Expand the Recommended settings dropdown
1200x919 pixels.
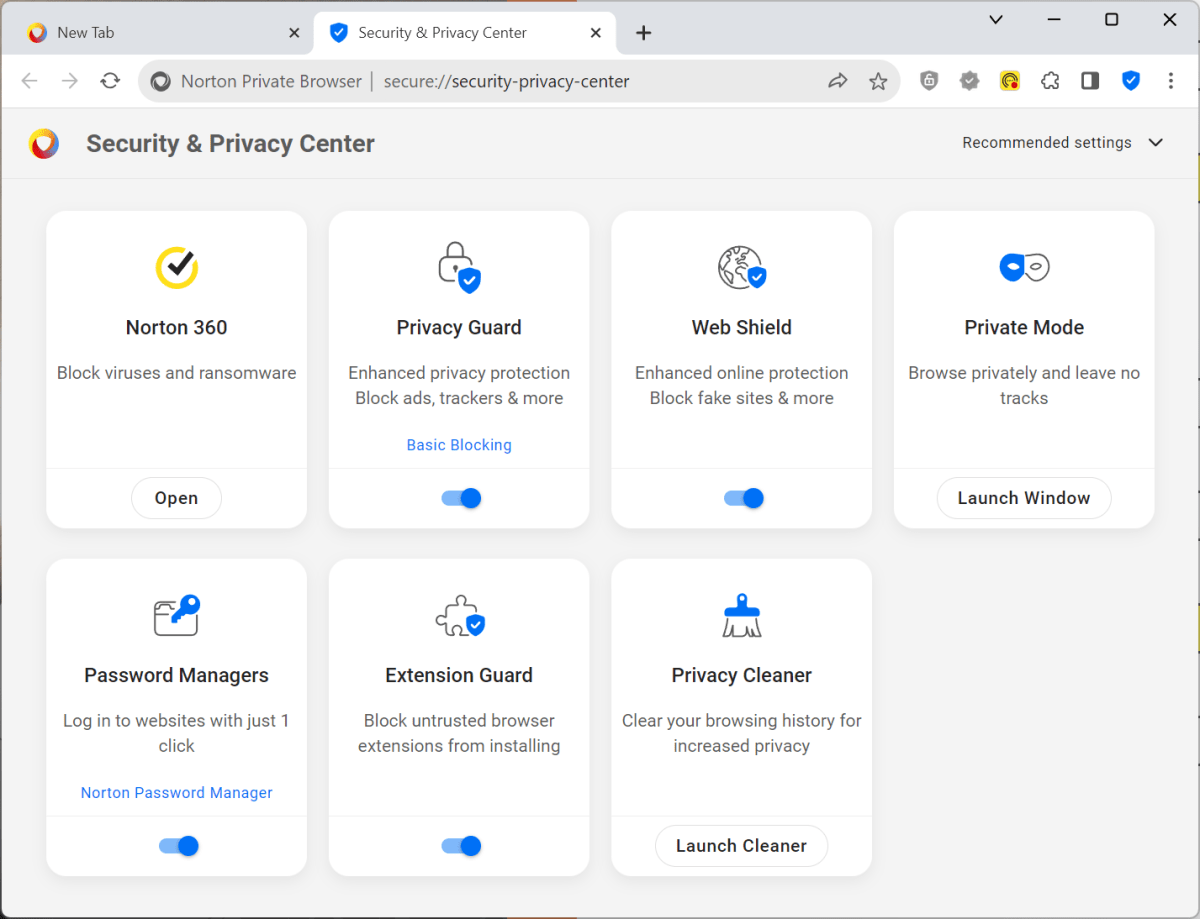pyautogui.click(x=1062, y=143)
